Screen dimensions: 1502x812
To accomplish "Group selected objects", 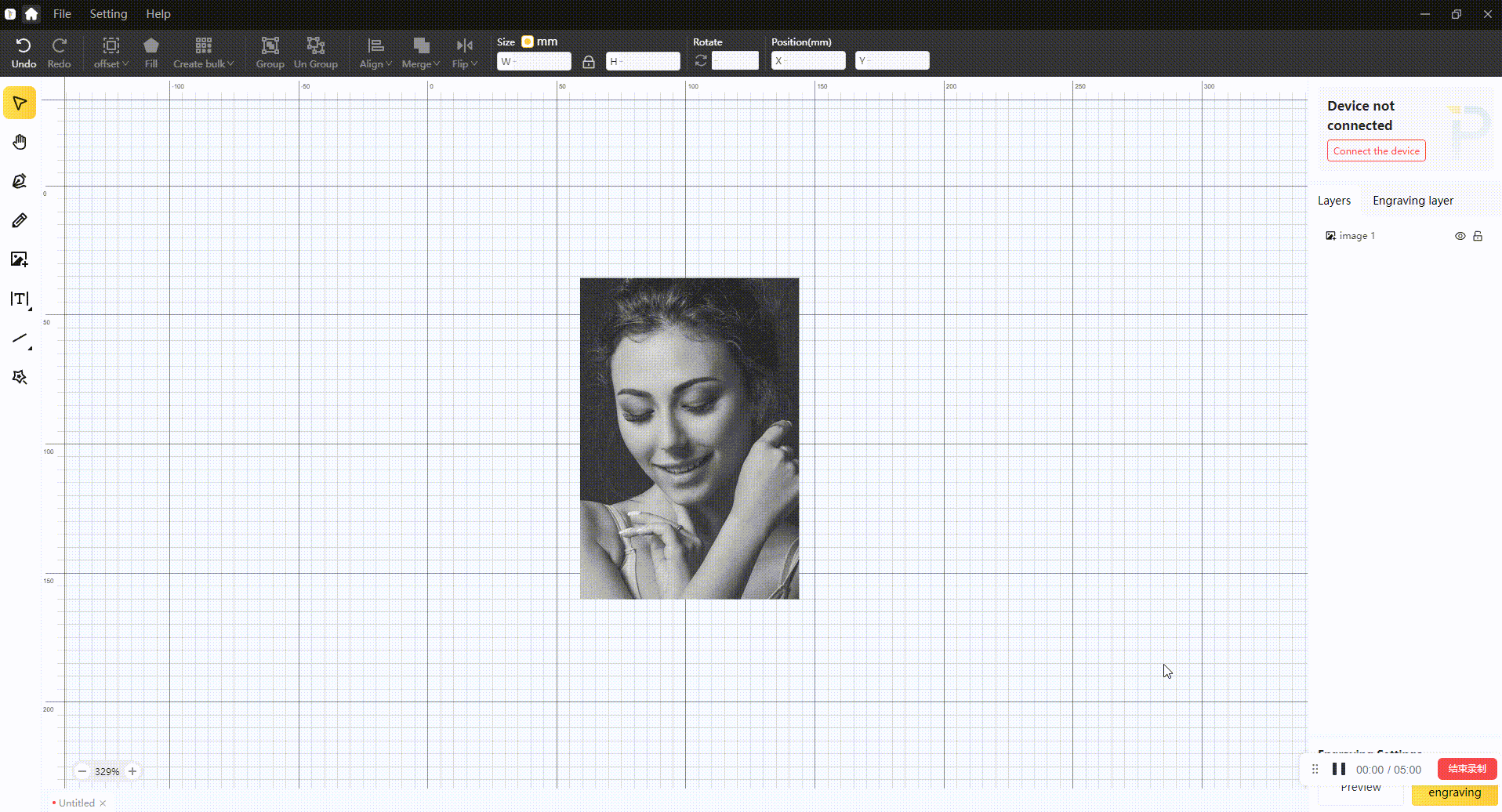I will (x=270, y=53).
